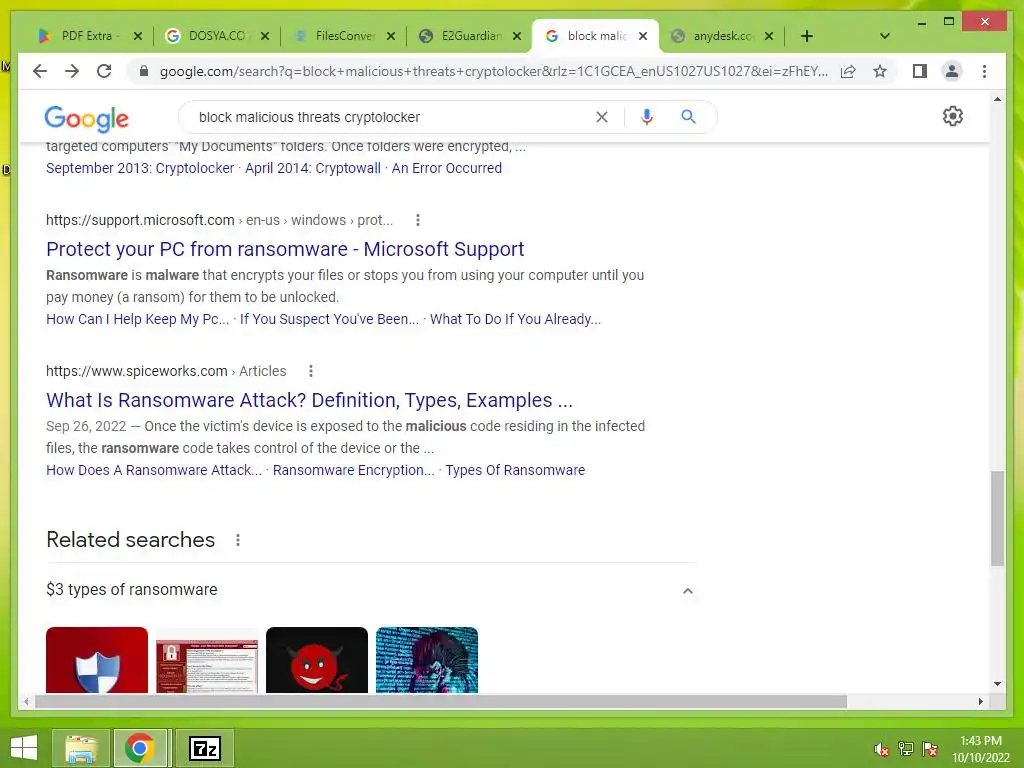Open options next to Related searches
1024x768 pixels.
238,540
